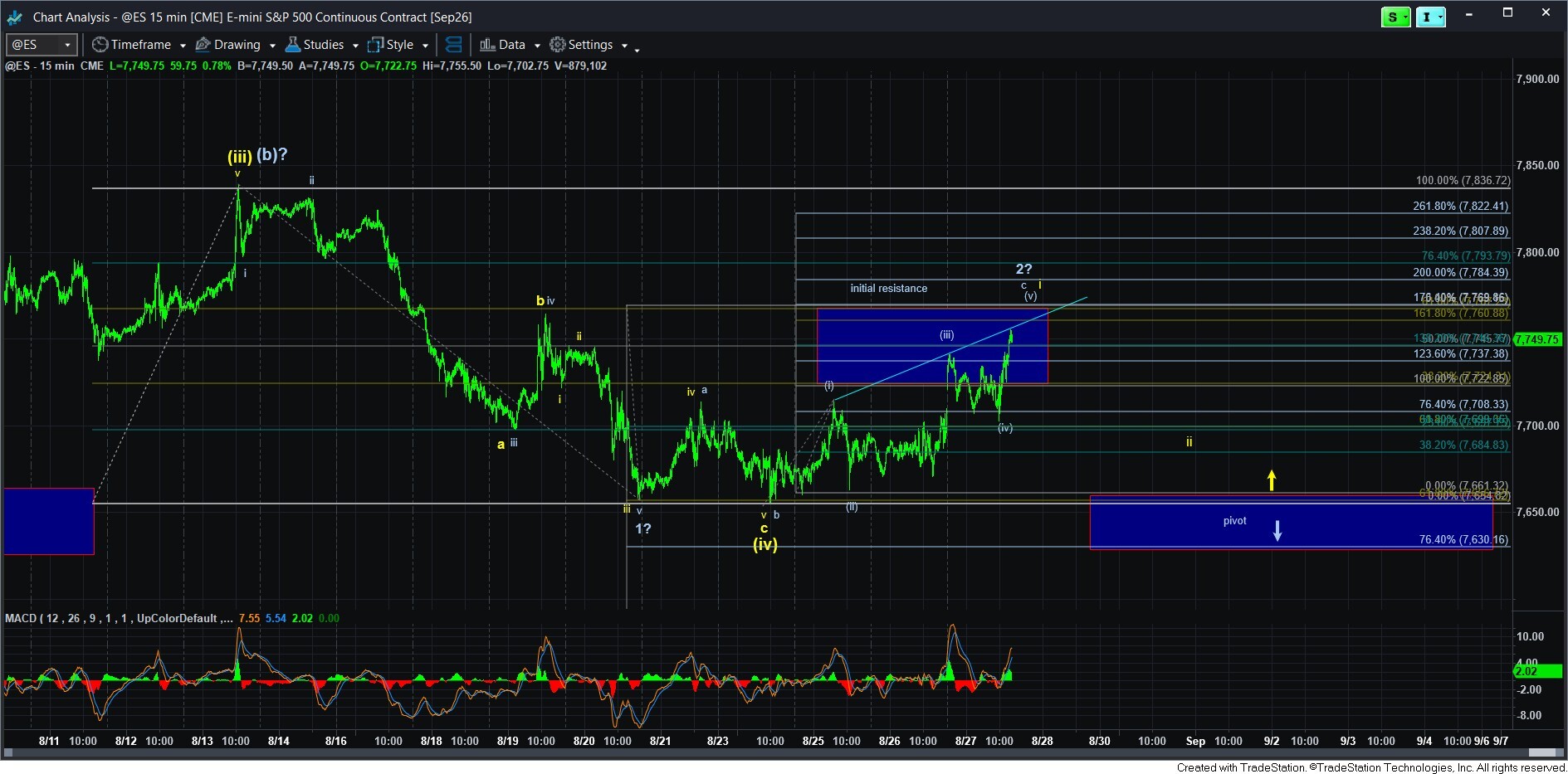Expand the Timeframe dropdown arrow

point(183,46)
